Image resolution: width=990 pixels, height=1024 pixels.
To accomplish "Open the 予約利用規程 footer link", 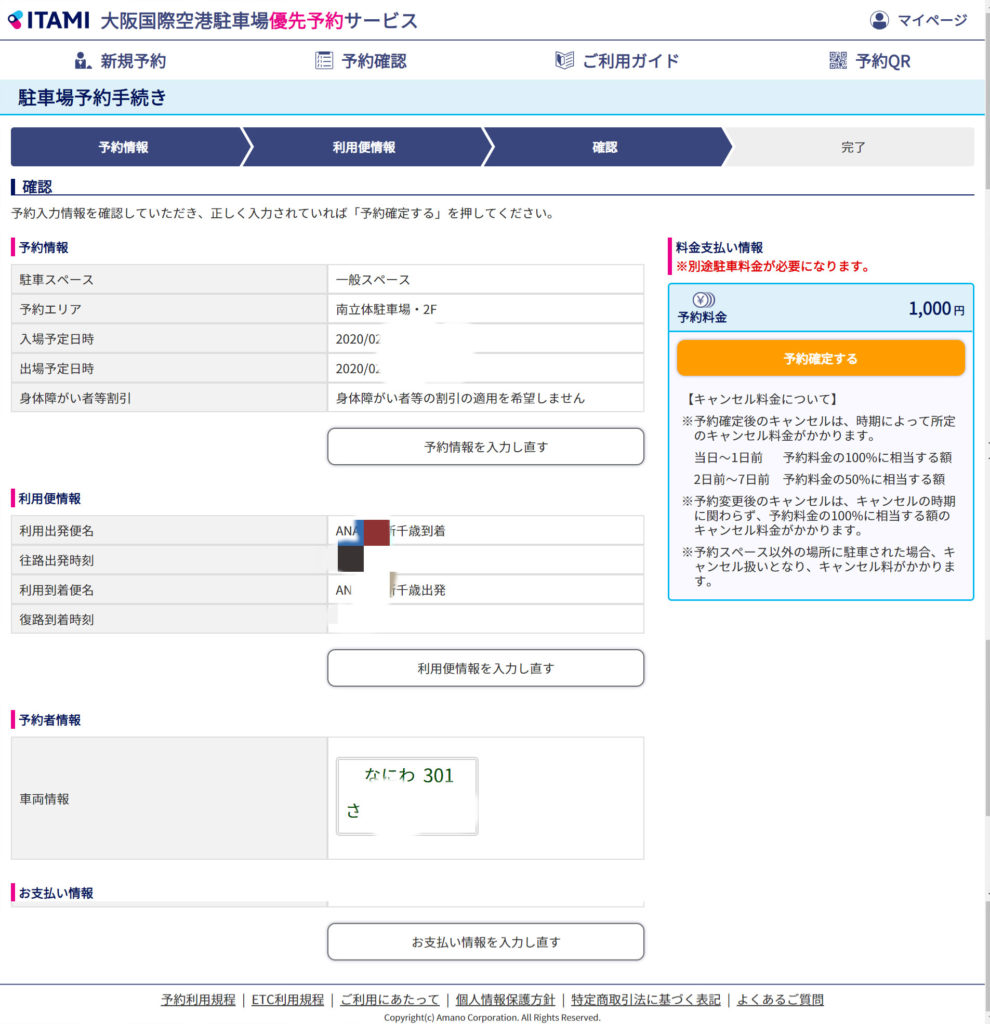I will tap(198, 1000).
